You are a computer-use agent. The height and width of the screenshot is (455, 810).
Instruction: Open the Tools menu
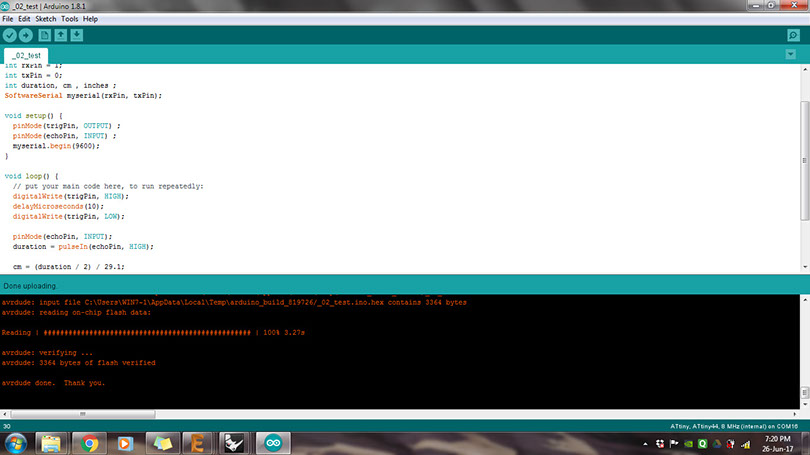click(x=69, y=19)
